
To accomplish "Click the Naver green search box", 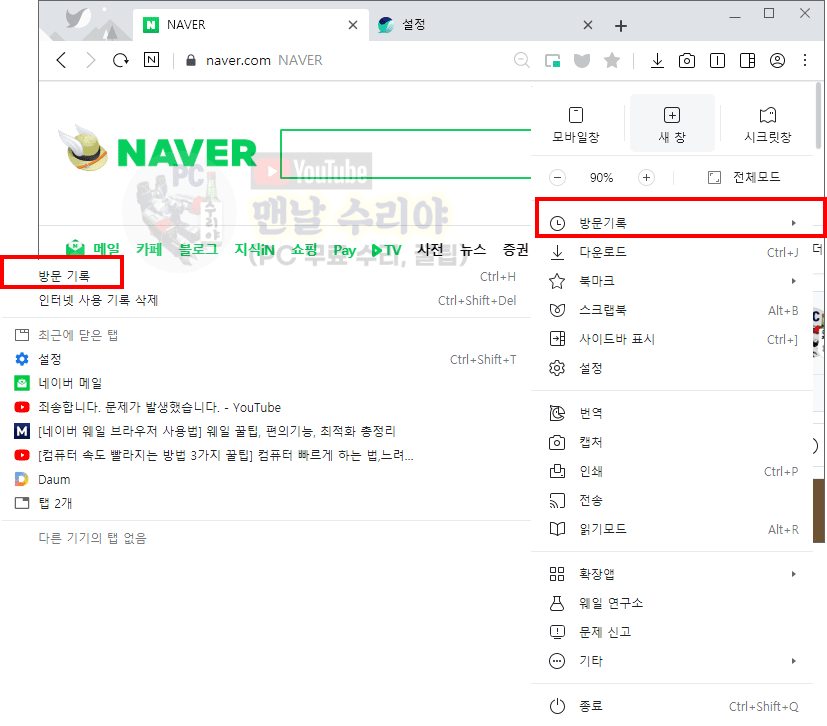I will (x=406, y=154).
